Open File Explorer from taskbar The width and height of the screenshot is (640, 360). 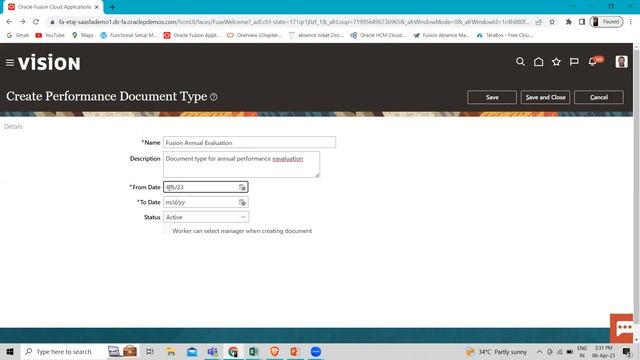pos(171,351)
